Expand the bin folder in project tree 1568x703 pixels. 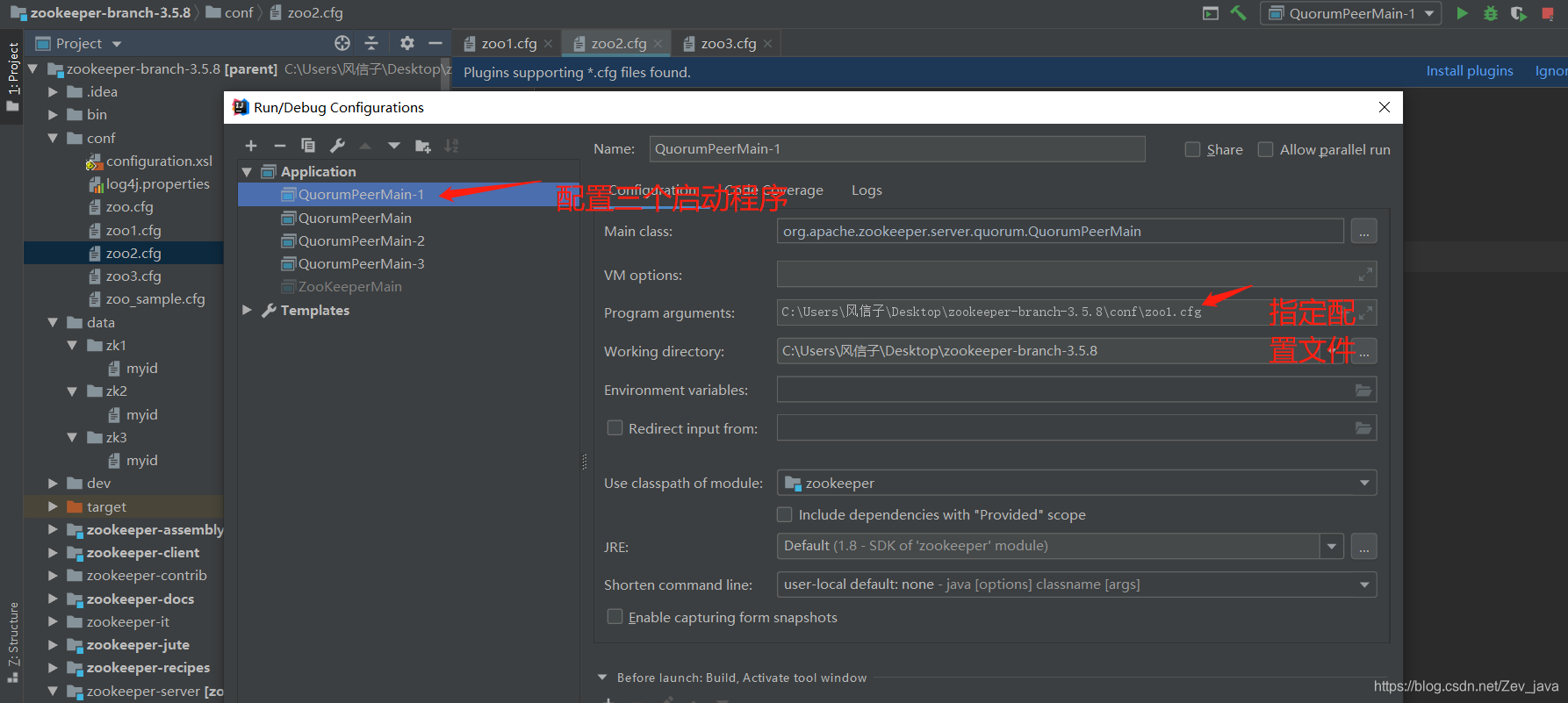coord(53,115)
